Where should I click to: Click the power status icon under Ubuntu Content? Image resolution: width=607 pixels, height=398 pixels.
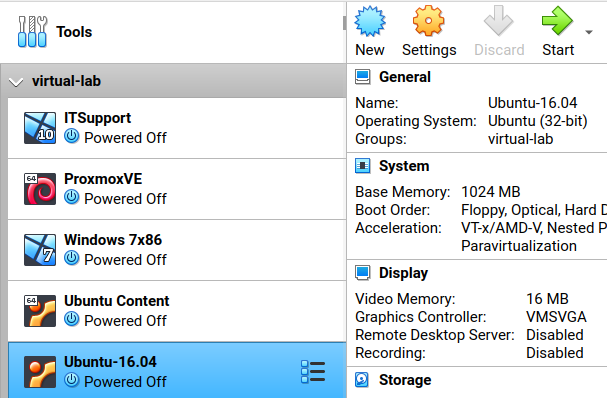click(72, 319)
